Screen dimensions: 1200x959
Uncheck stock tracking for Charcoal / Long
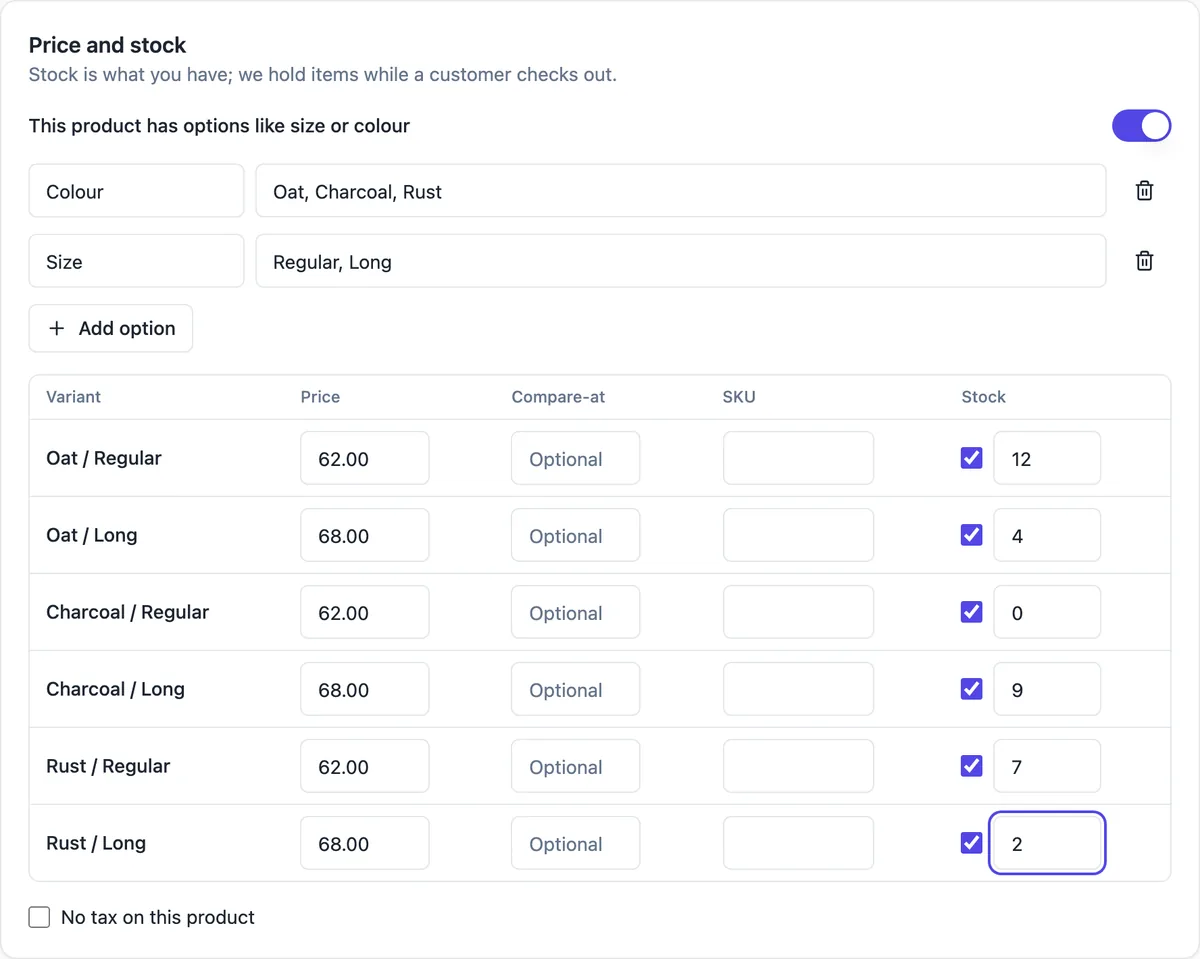pyautogui.click(x=971, y=689)
